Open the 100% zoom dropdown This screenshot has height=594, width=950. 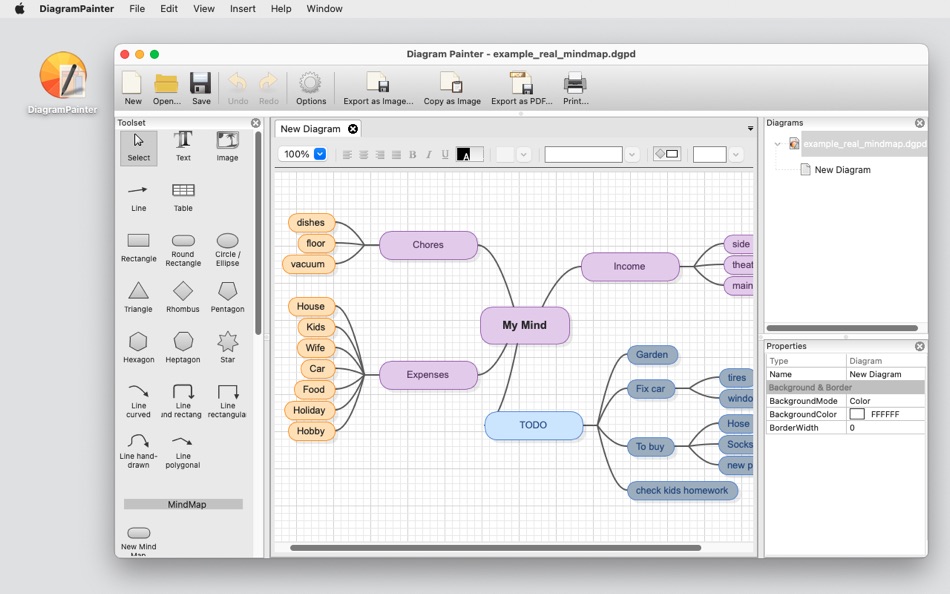pos(320,154)
